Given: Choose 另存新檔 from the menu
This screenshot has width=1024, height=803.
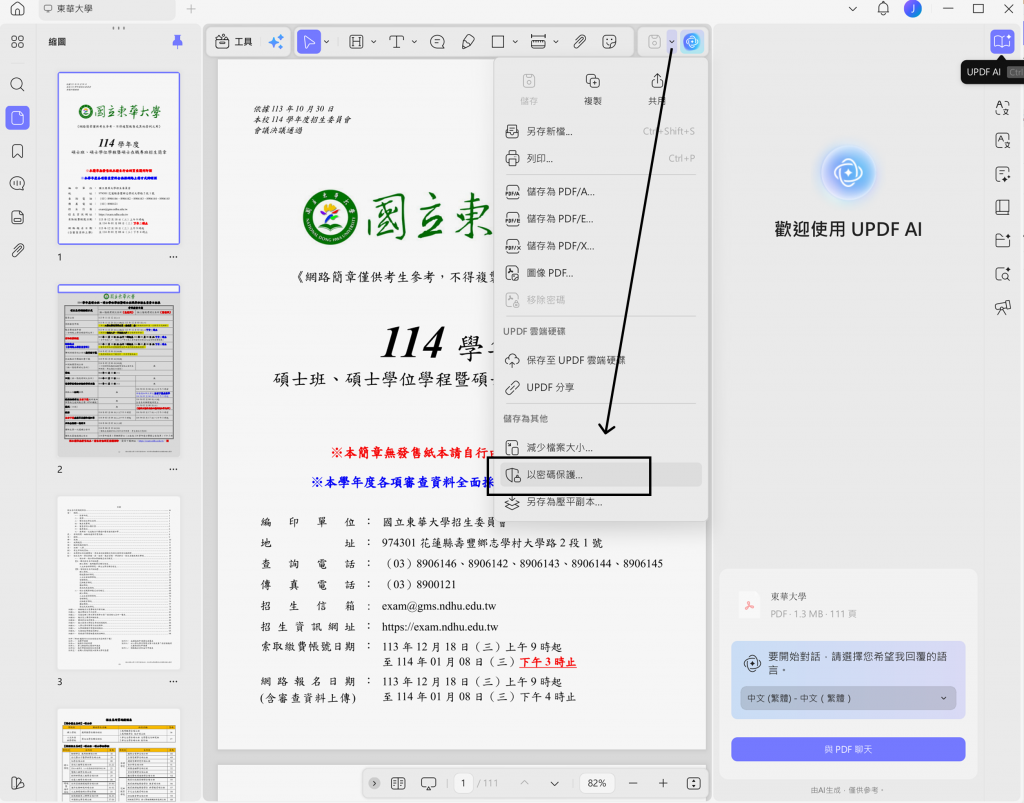Looking at the screenshot, I should 600,131.
